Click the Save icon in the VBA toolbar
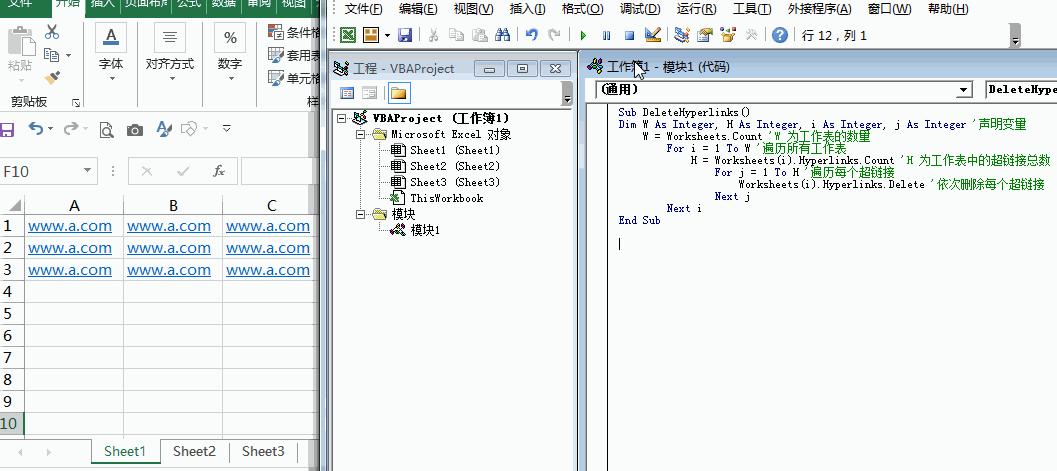The width and height of the screenshot is (1057, 471). click(405, 35)
